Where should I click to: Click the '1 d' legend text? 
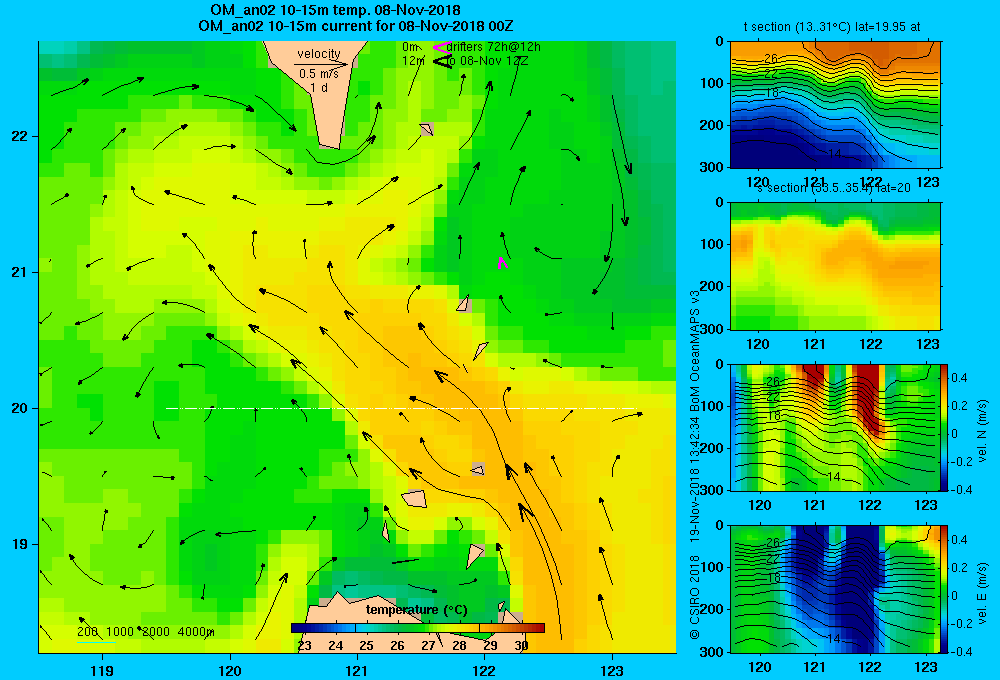[x=319, y=87]
